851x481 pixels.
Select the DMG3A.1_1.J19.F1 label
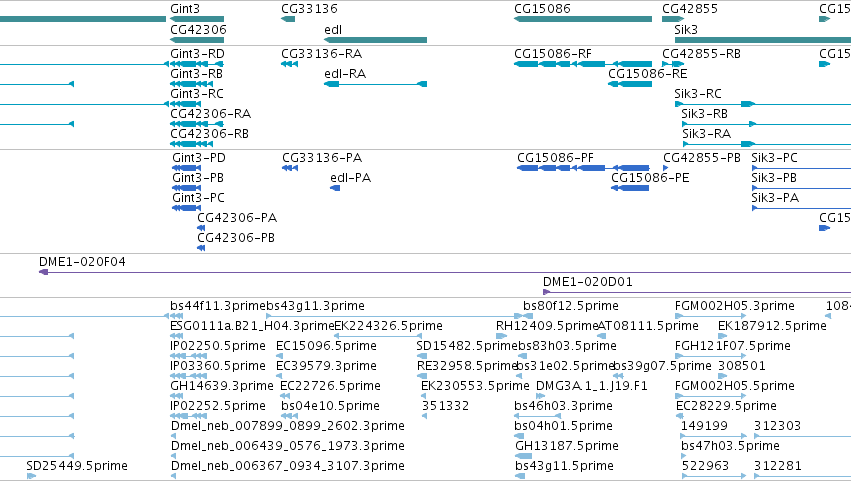pos(592,386)
